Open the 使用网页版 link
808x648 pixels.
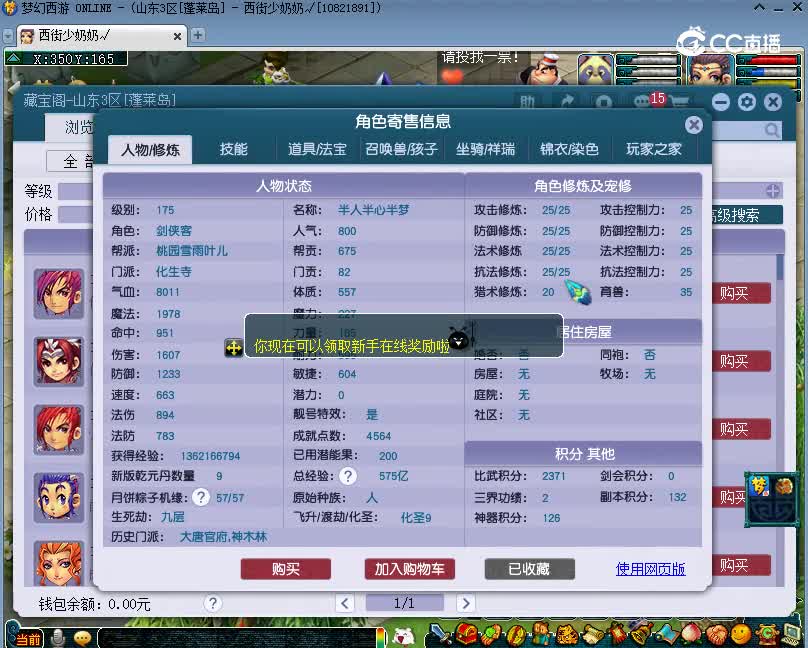coord(650,569)
